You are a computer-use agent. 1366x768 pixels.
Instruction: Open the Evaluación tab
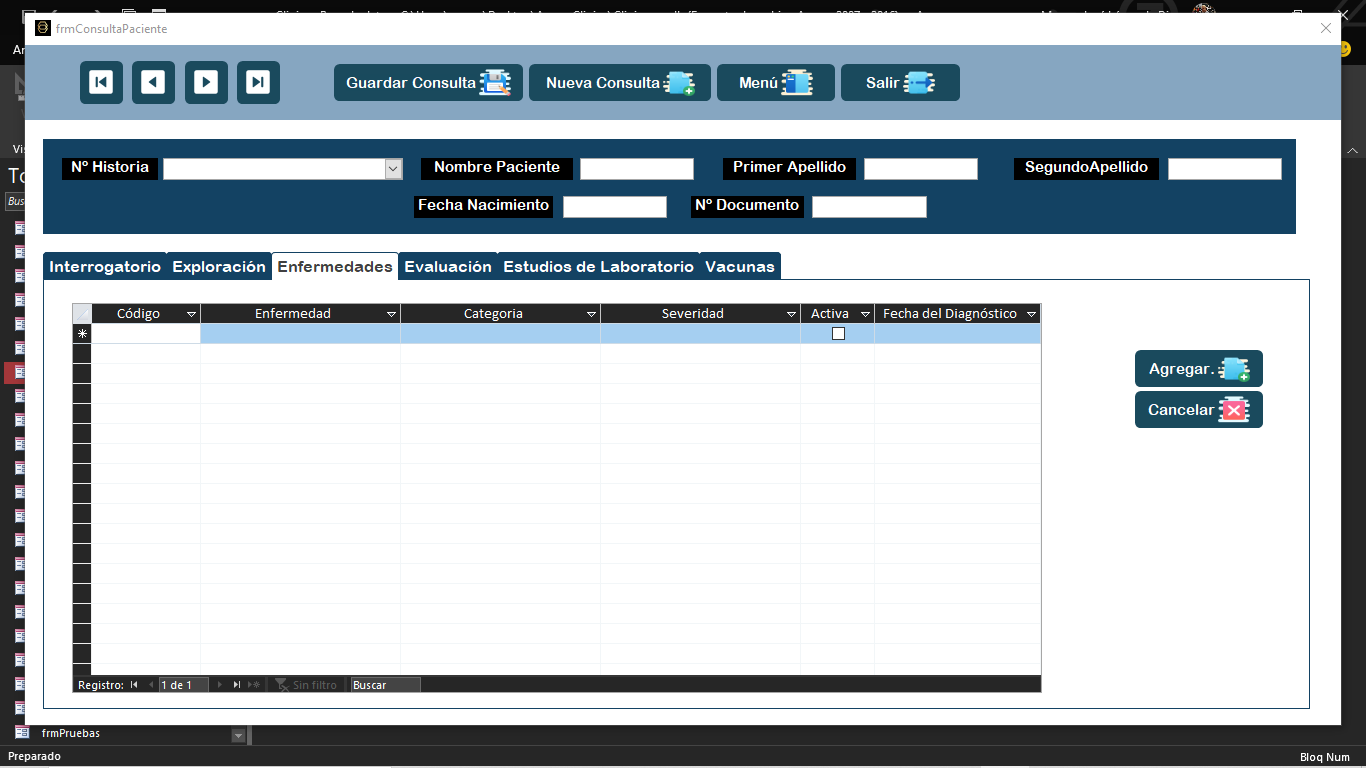coord(448,267)
